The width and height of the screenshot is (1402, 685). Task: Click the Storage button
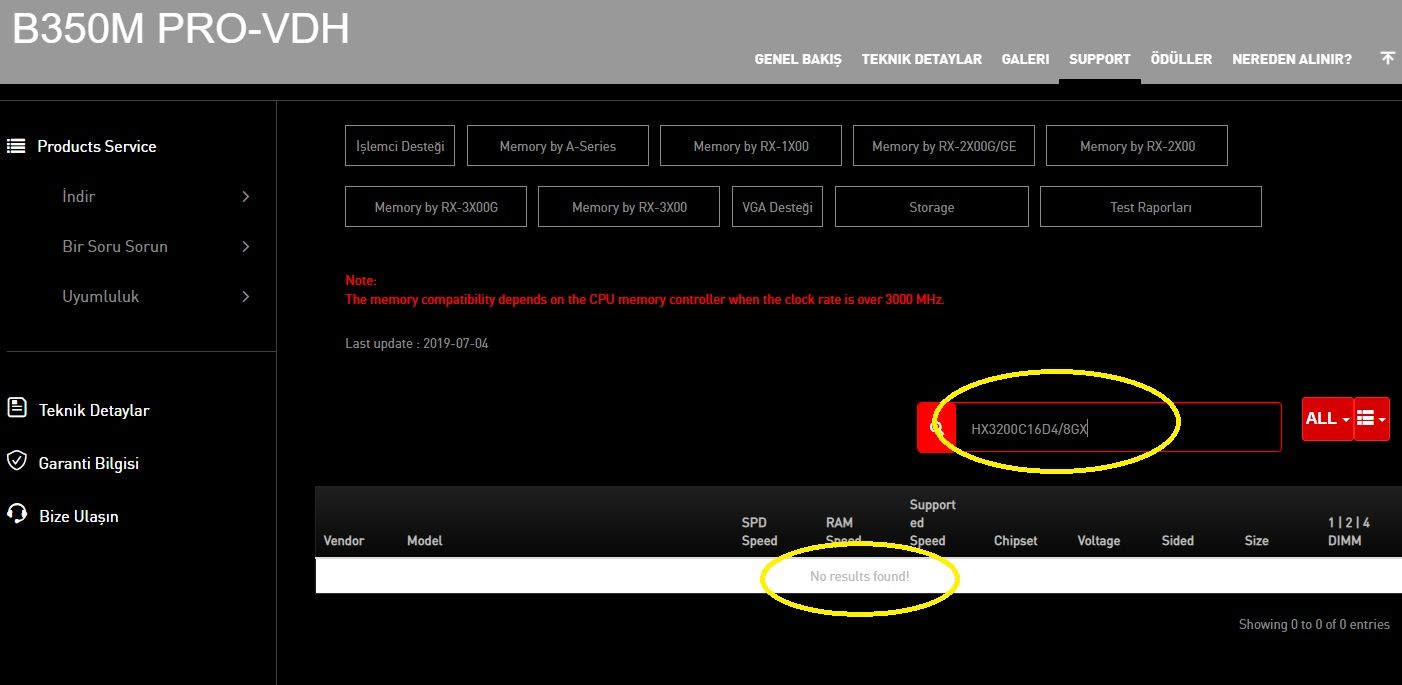click(932, 207)
